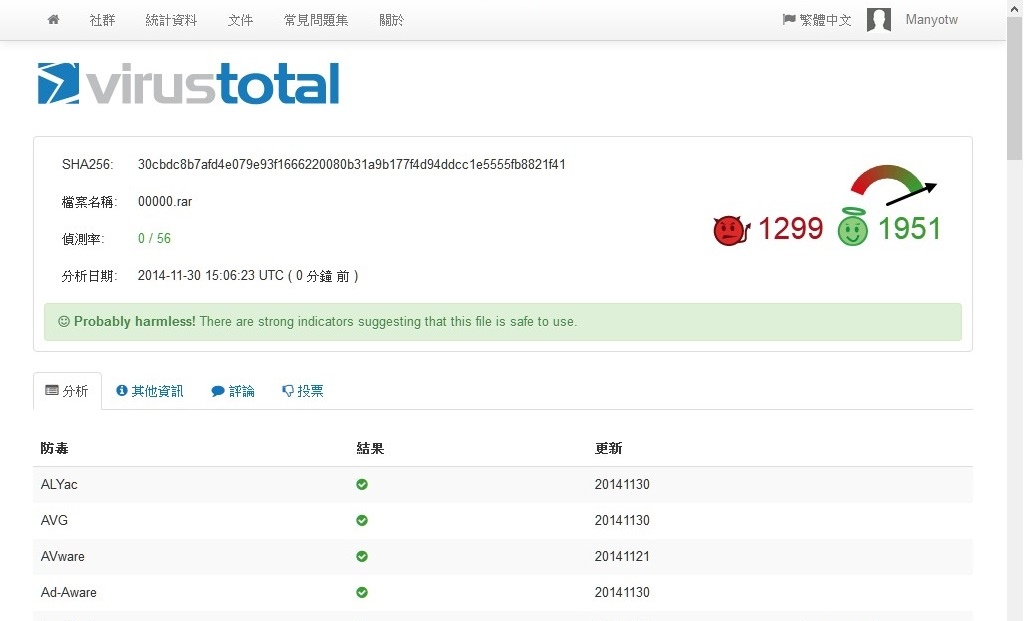The width and height of the screenshot is (1024, 621).
Task: Open the 關於 menu
Action: click(392, 20)
